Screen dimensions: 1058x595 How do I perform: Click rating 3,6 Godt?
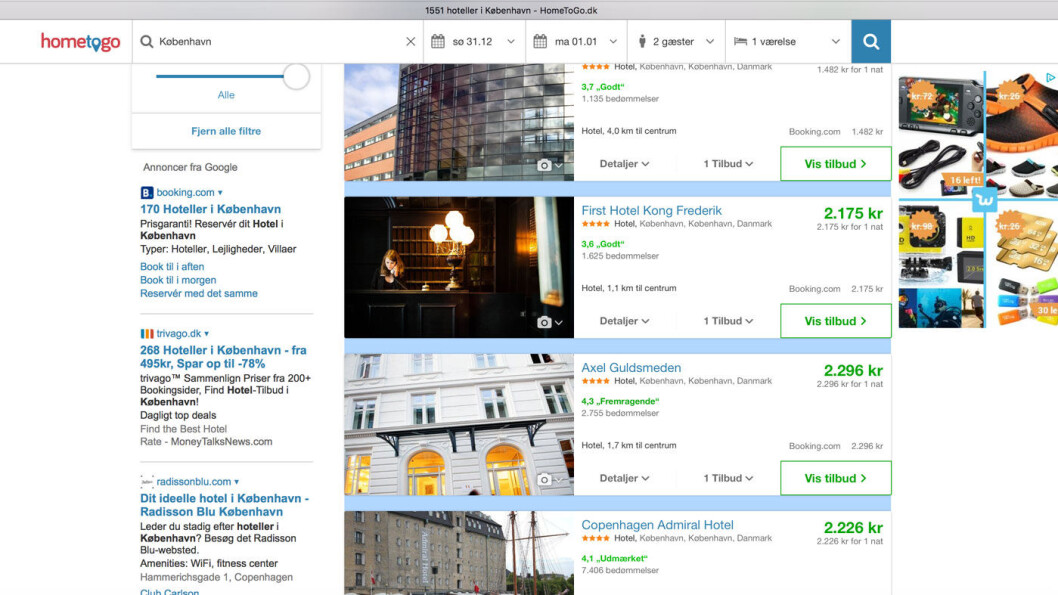tap(603, 244)
